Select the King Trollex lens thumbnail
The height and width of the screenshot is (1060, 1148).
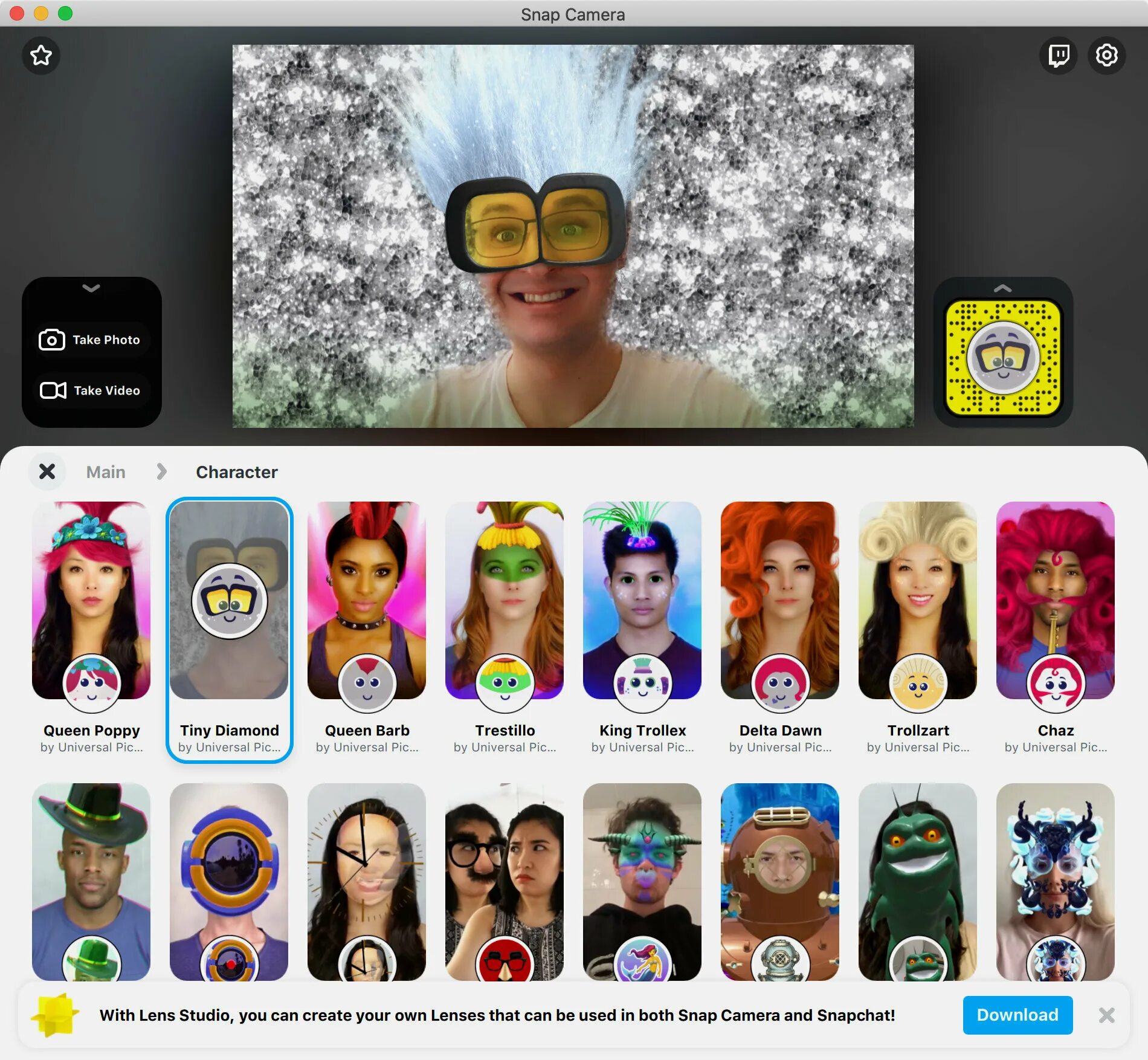[642, 600]
